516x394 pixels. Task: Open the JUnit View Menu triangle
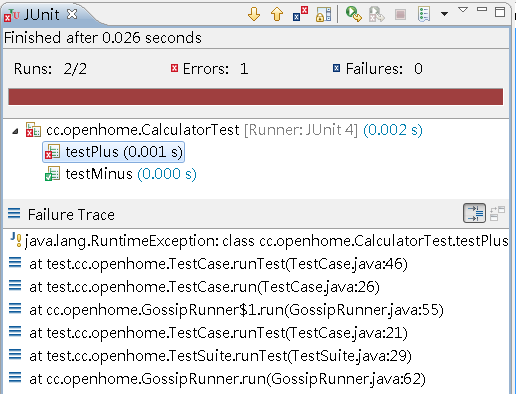(x=463, y=10)
